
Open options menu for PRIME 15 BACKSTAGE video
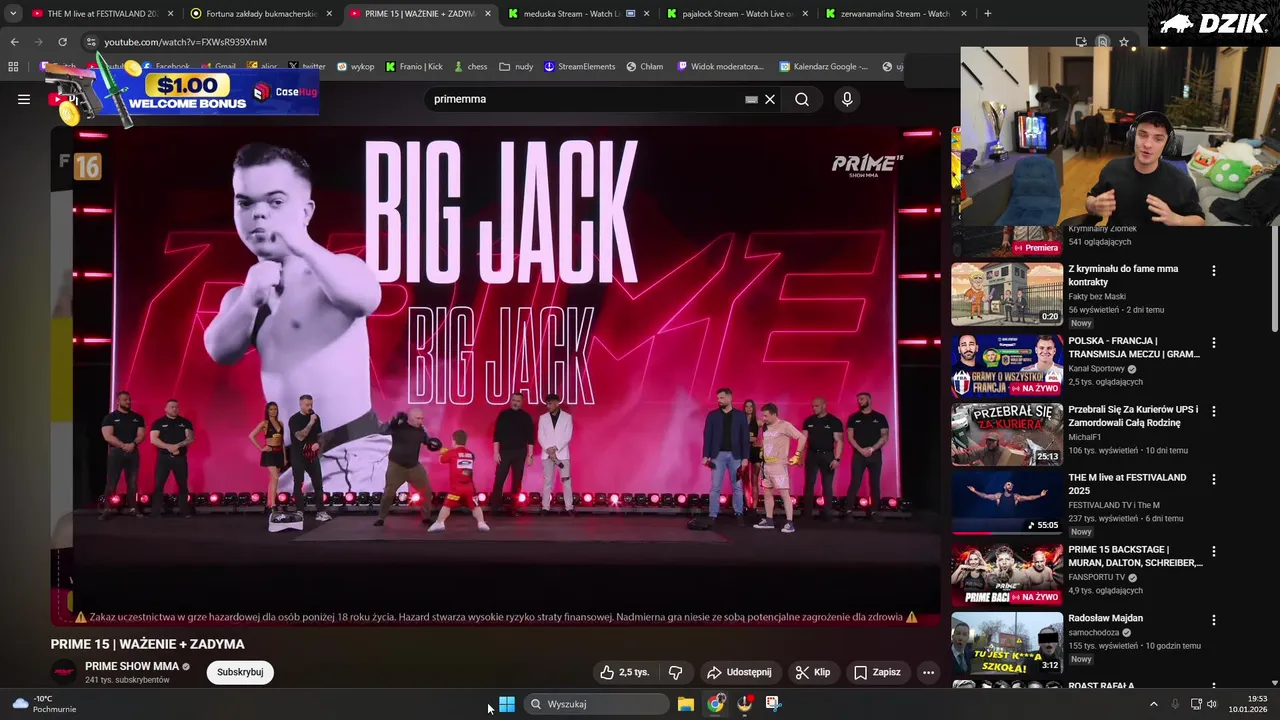pos(1214,551)
